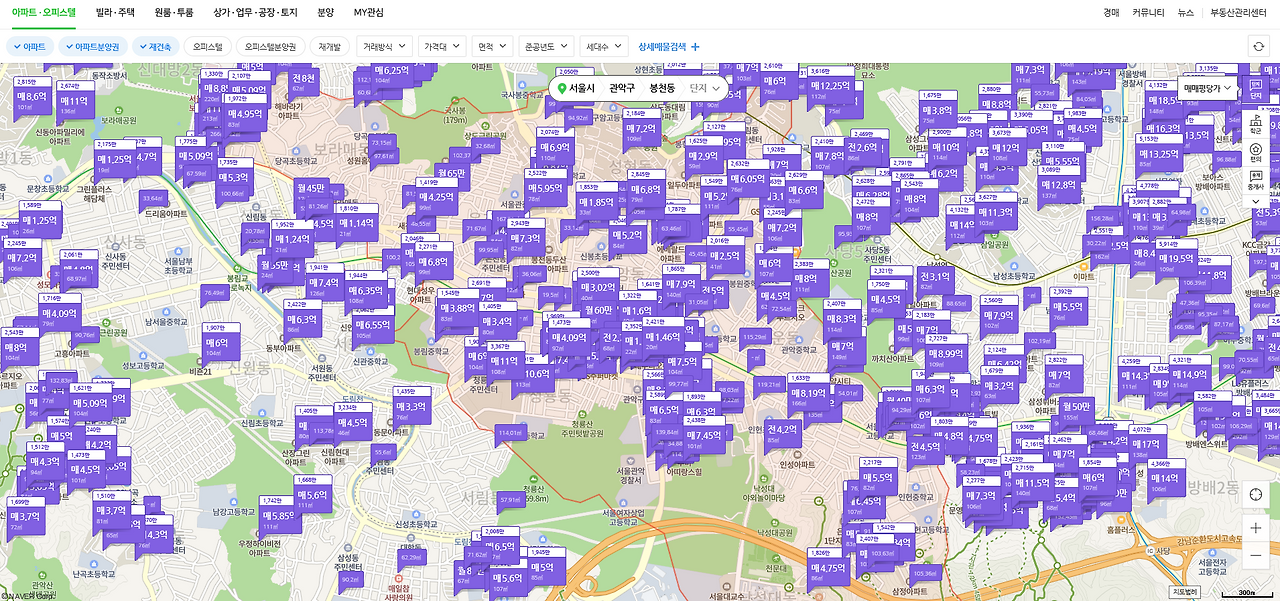Select the 매 8.19억 listing marker
The image size is (1280, 601).
pos(807,395)
